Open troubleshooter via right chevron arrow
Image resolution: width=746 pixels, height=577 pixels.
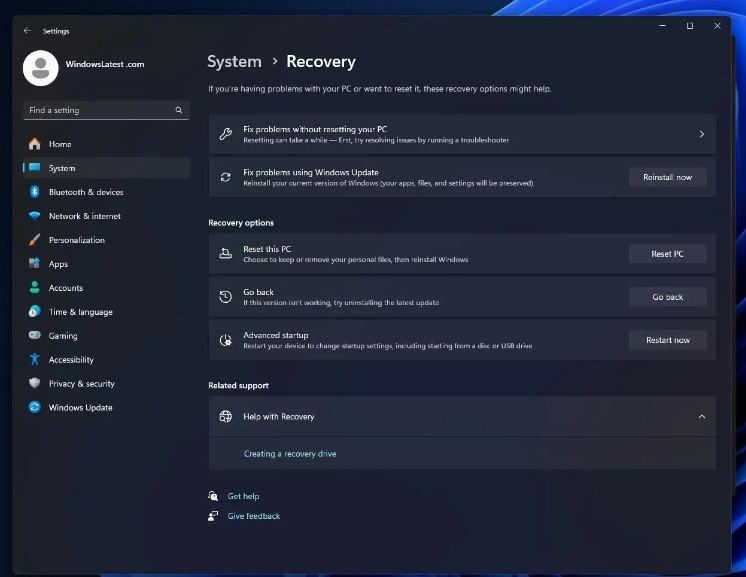coord(702,134)
